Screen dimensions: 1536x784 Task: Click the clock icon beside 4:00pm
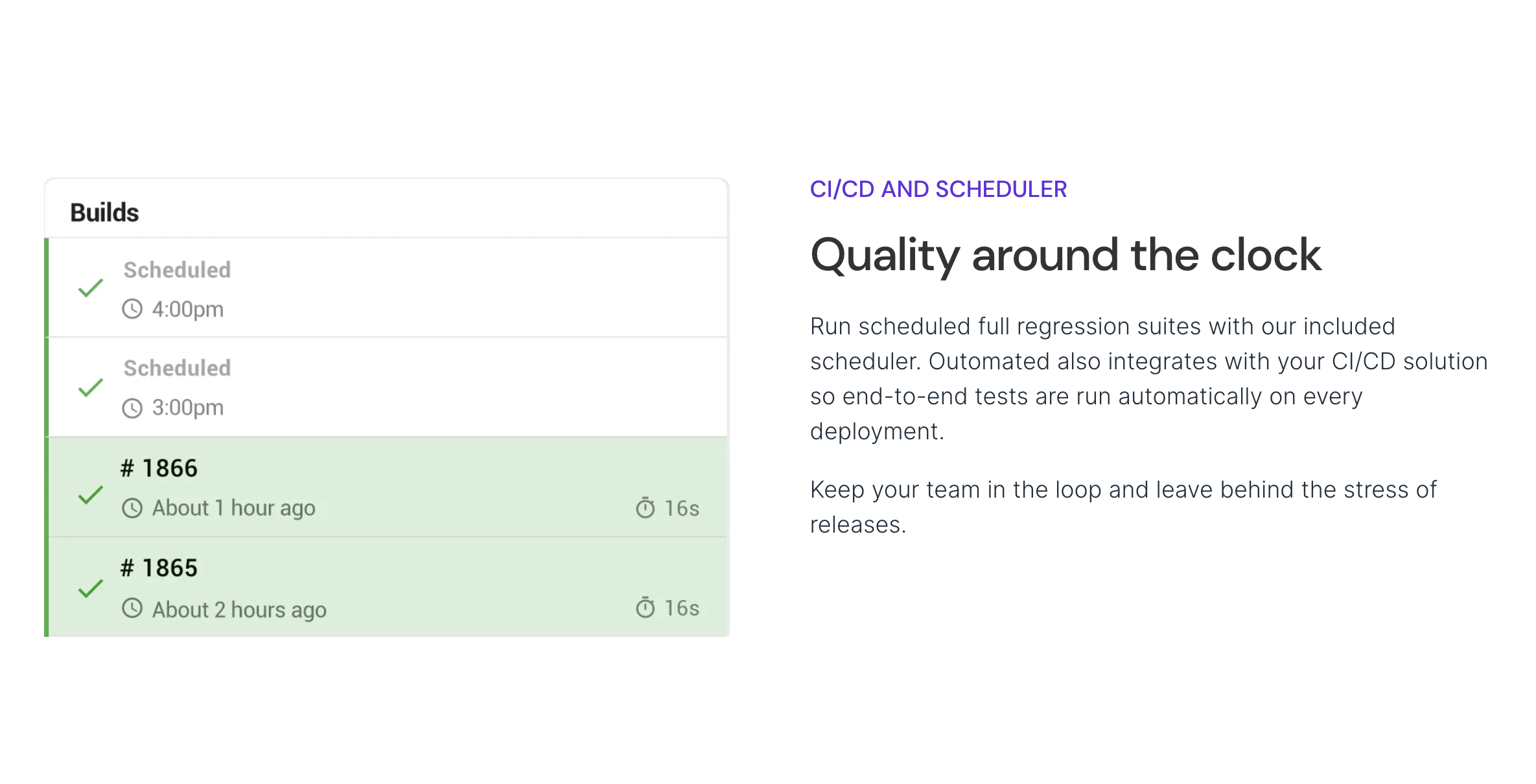[x=132, y=309]
